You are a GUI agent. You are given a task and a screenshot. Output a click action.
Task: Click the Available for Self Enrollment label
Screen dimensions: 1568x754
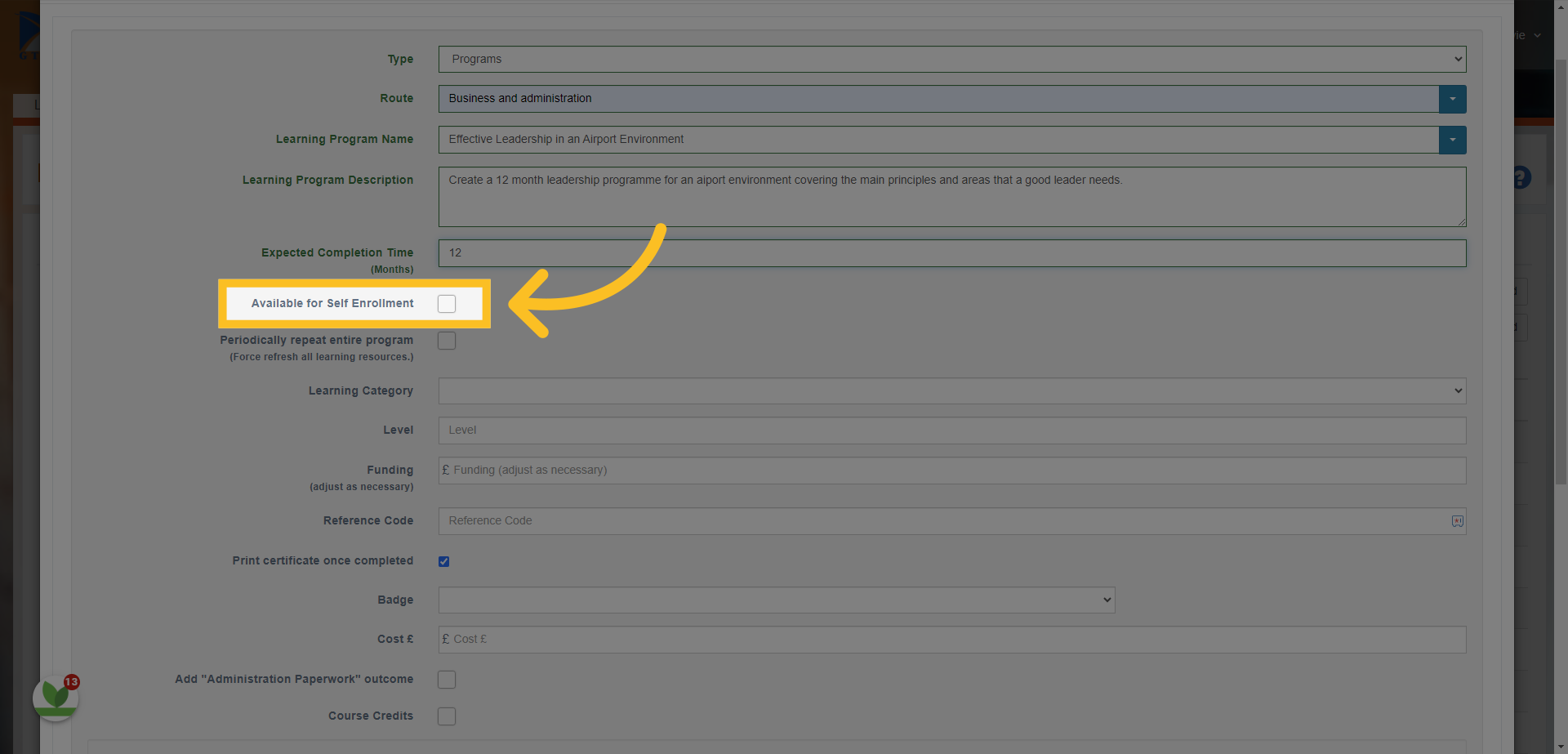click(332, 303)
